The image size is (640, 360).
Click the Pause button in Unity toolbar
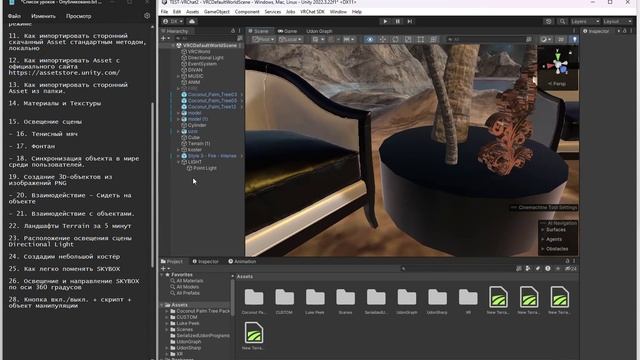[x=398, y=21]
